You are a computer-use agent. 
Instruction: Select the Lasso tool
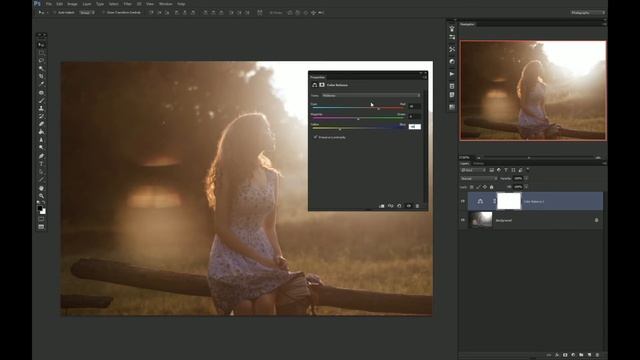tap(41, 60)
